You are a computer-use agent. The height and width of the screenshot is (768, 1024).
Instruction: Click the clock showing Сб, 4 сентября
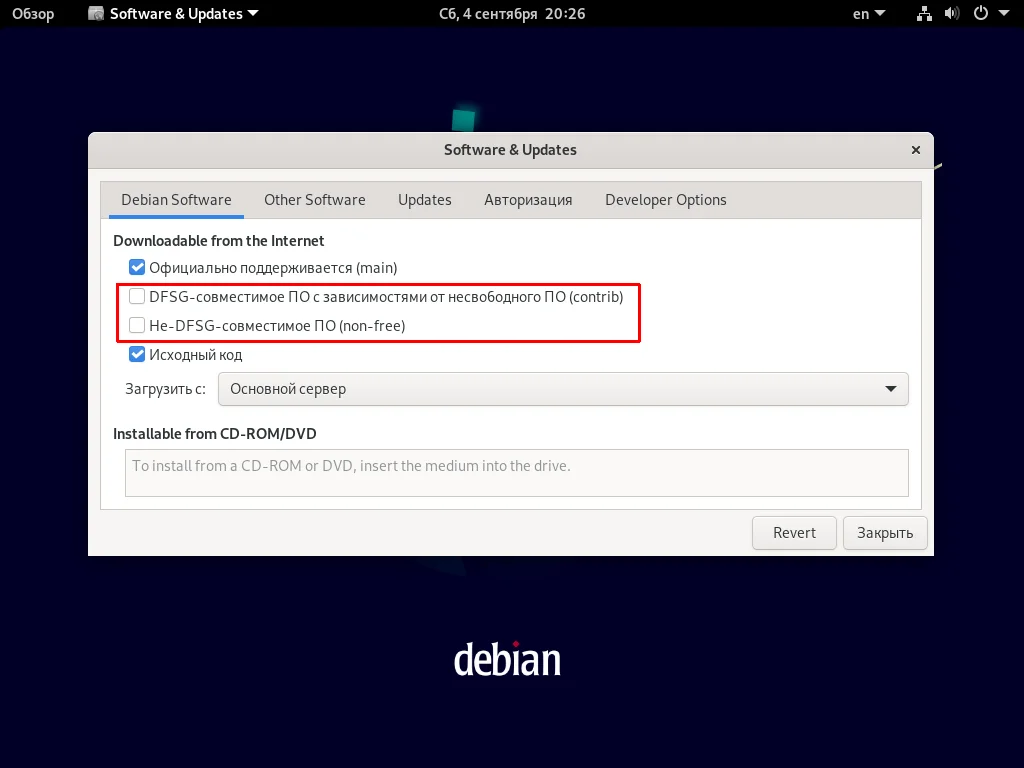point(512,13)
